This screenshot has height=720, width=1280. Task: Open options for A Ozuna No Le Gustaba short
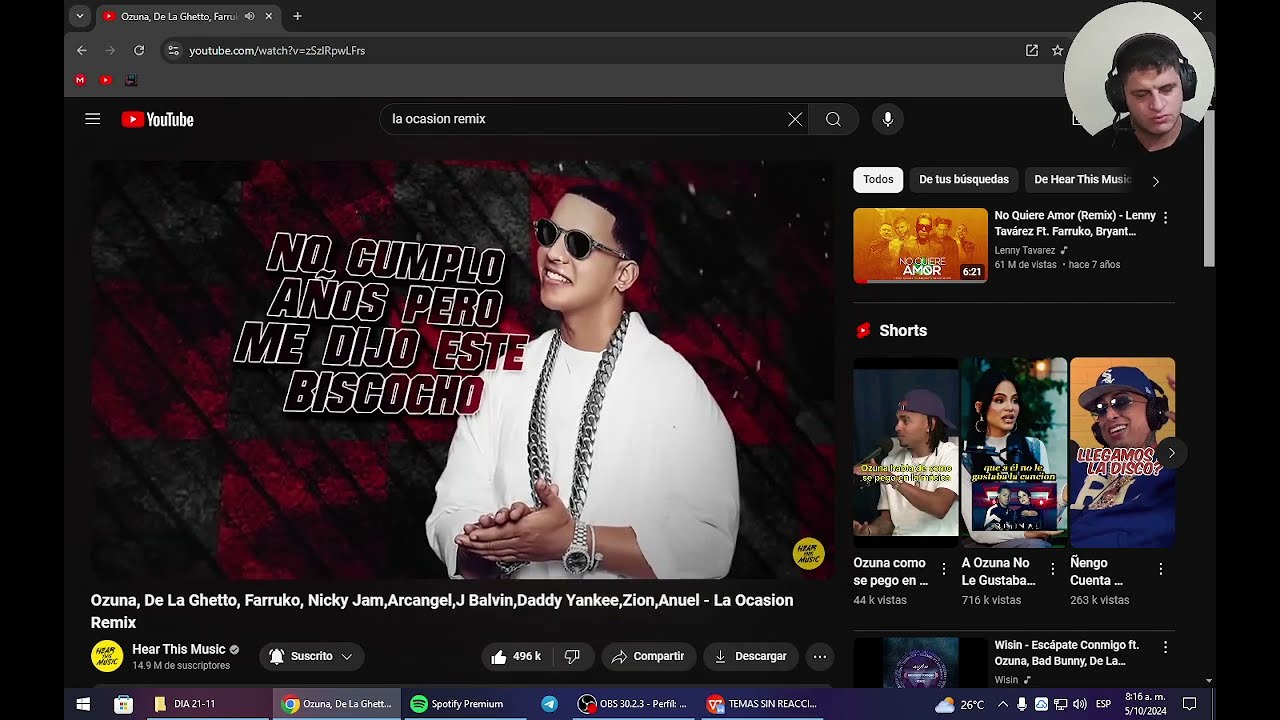(1052, 569)
